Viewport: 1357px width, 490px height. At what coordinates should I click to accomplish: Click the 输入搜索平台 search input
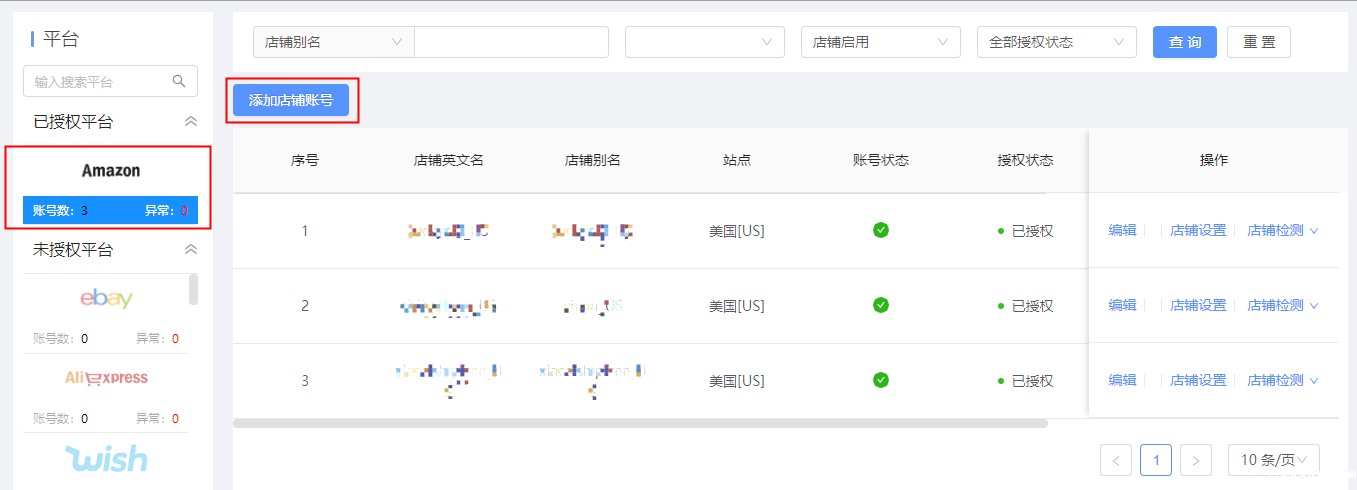click(x=100, y=81)
